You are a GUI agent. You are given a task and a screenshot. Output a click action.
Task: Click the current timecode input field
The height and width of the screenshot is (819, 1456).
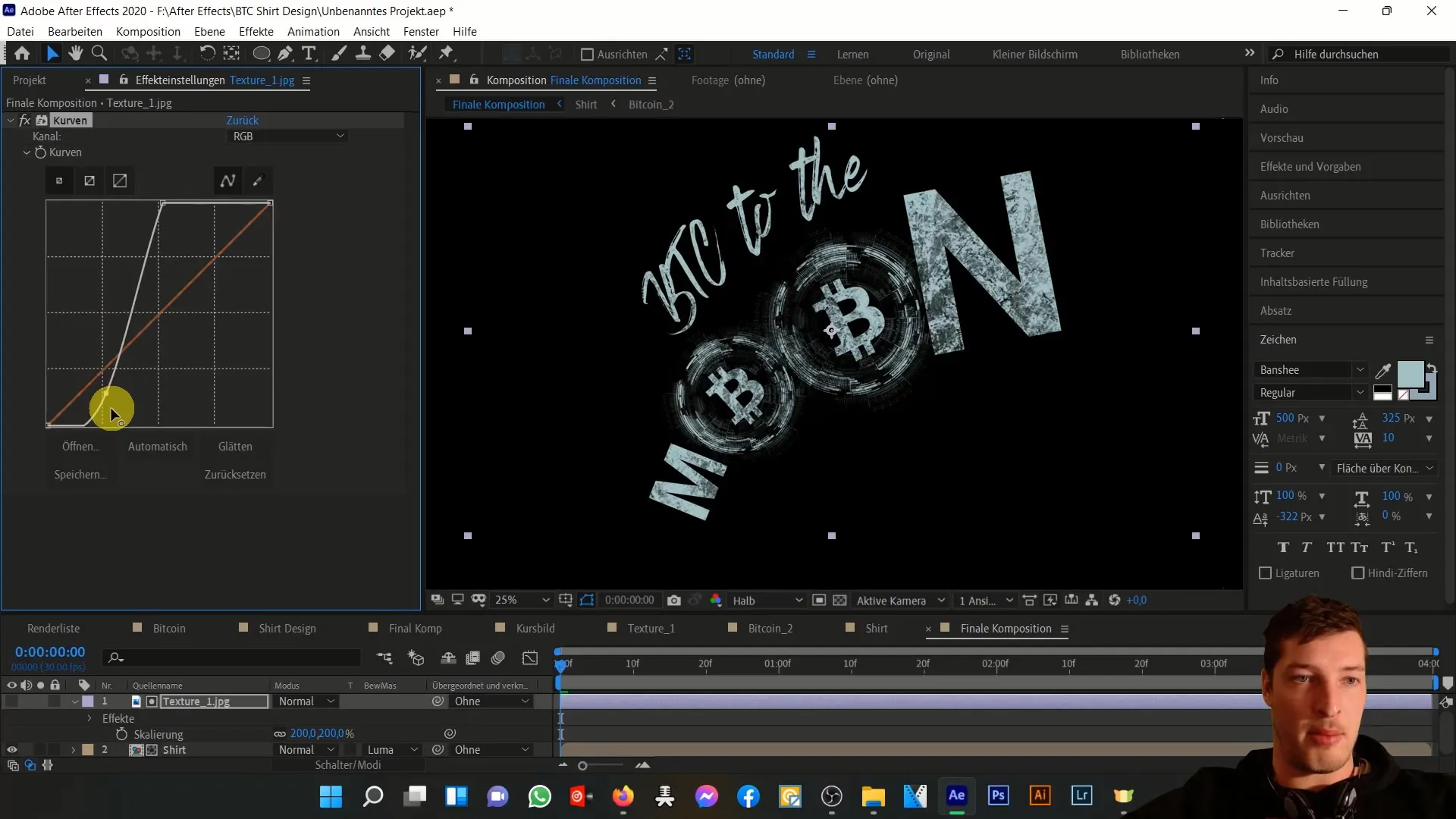click(x=50, y=651)
